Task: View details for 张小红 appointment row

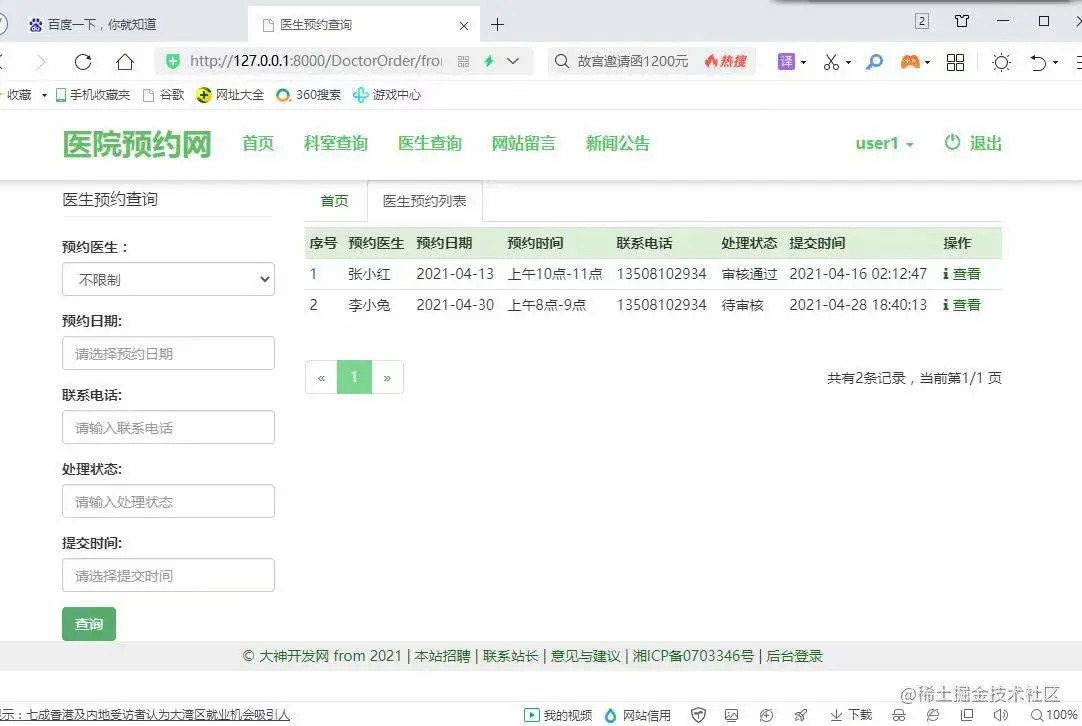Action: click(961, 274)
